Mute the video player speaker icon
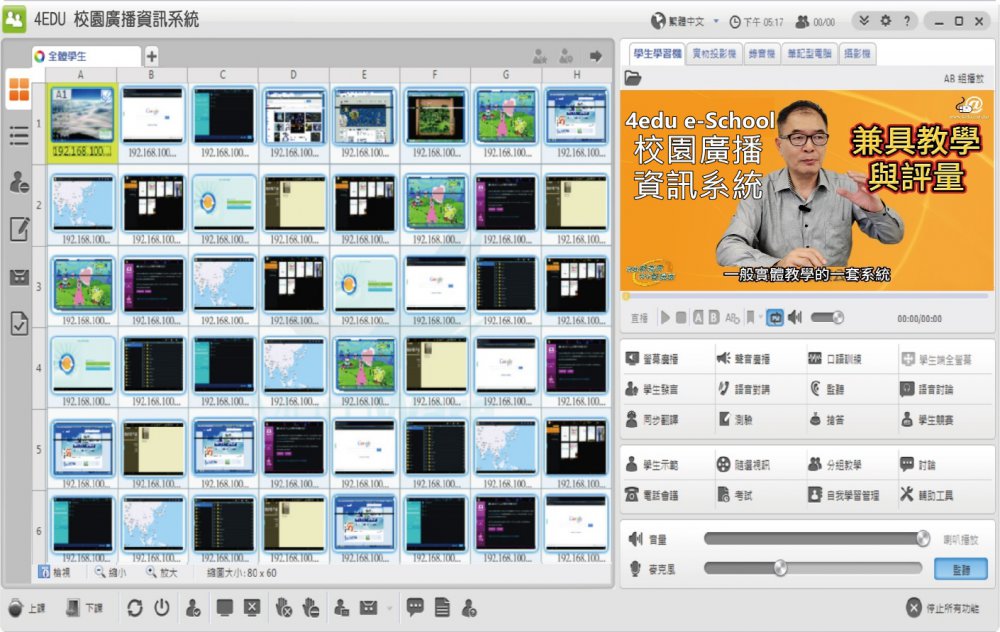 point(795,317)
